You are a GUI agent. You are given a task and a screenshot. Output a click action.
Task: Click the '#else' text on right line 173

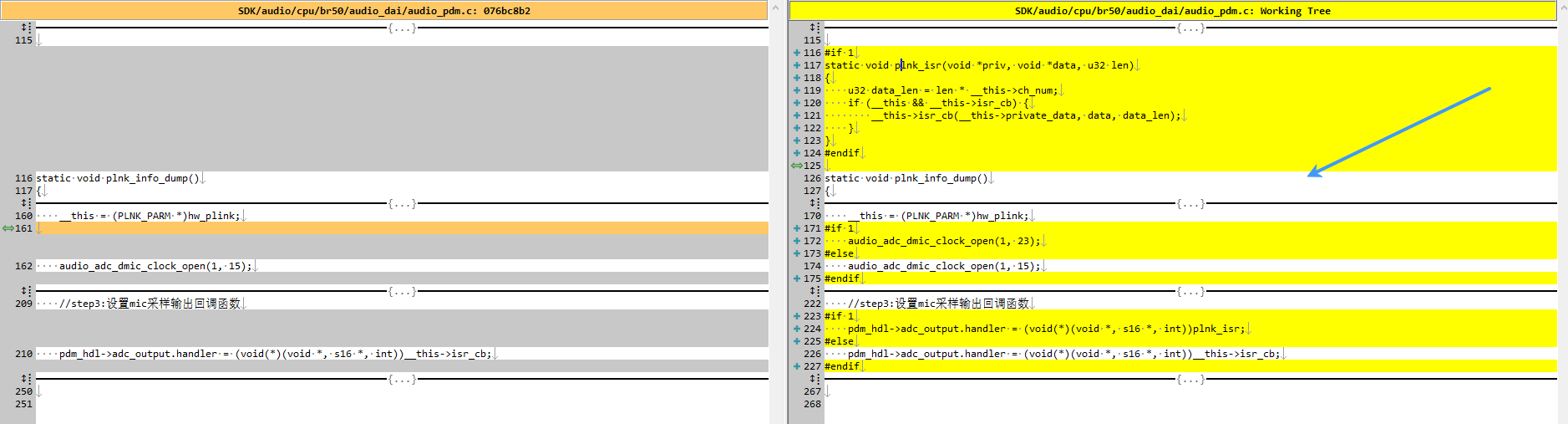[x=839, y=253]
